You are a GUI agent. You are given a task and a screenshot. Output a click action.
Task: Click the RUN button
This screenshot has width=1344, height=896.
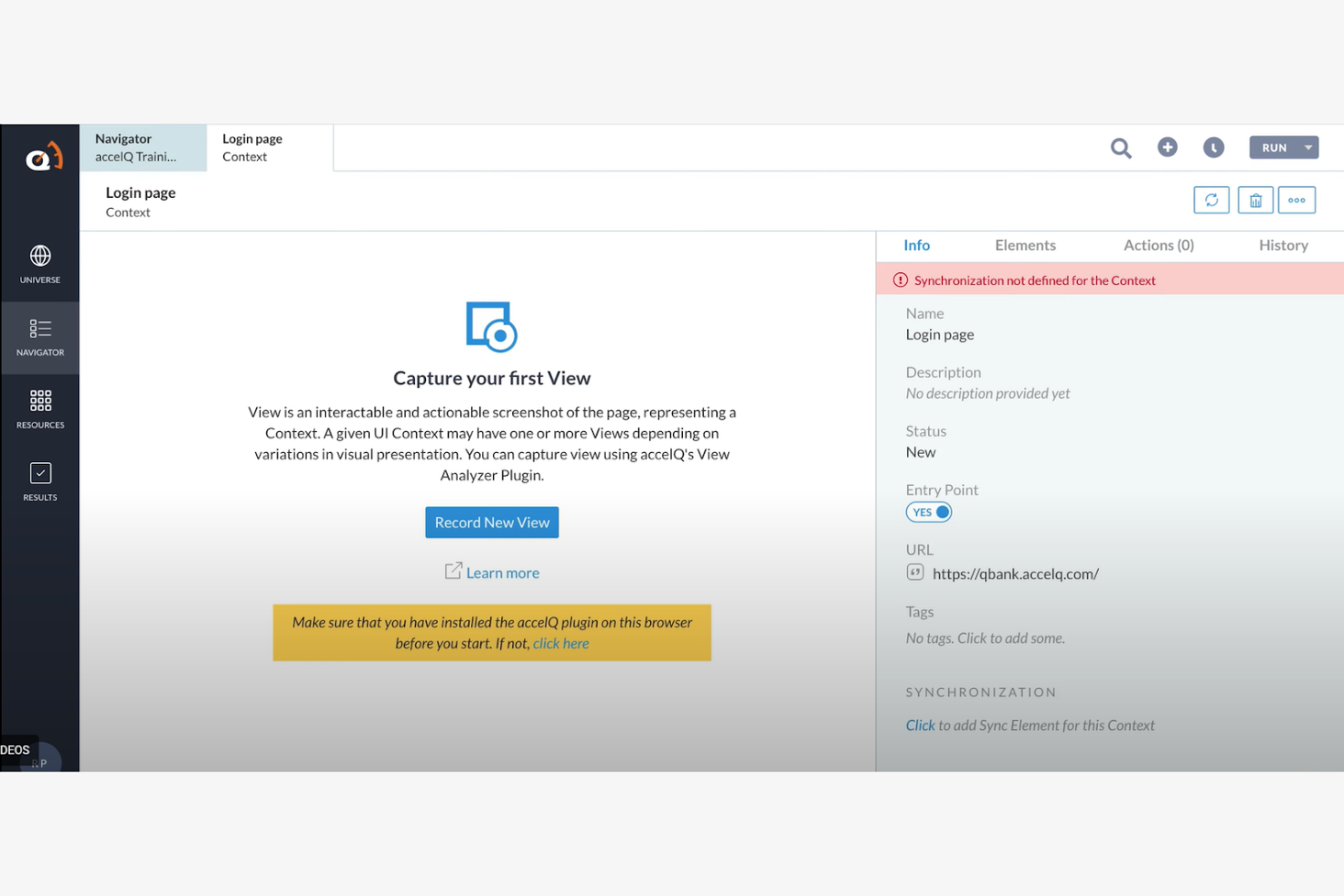coord(1274,147)
